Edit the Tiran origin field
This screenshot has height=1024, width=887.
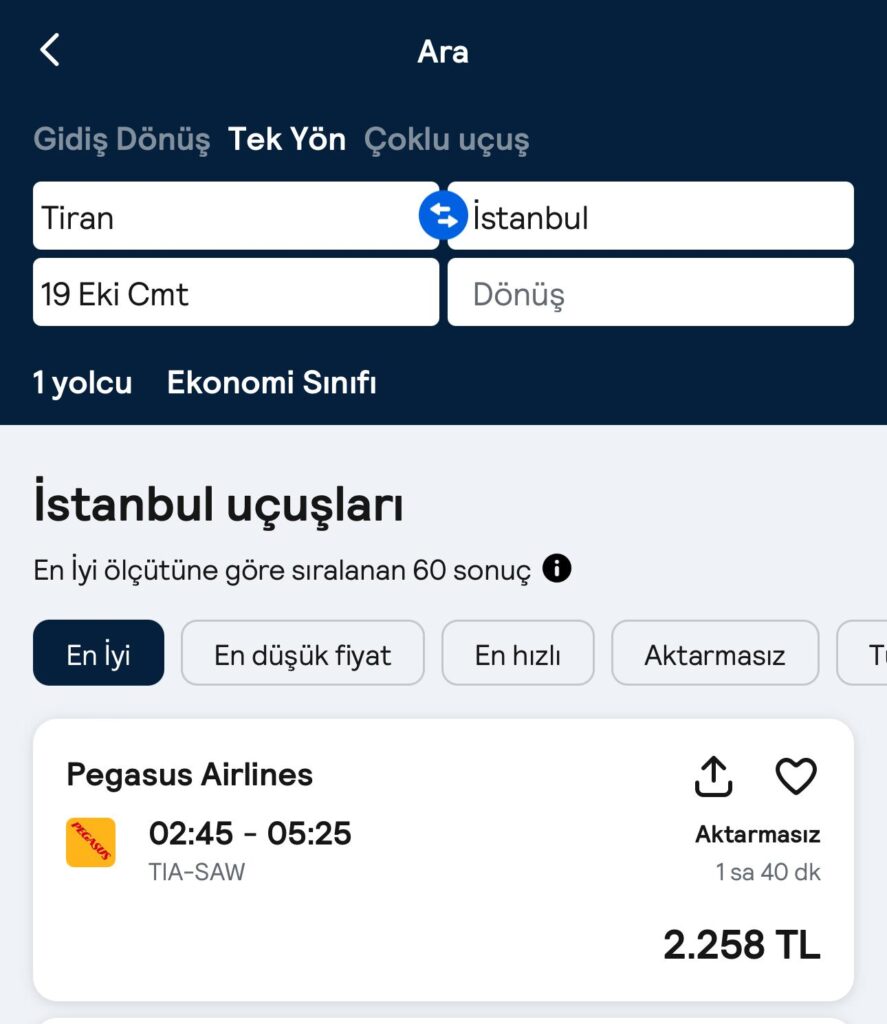[236, 216]
